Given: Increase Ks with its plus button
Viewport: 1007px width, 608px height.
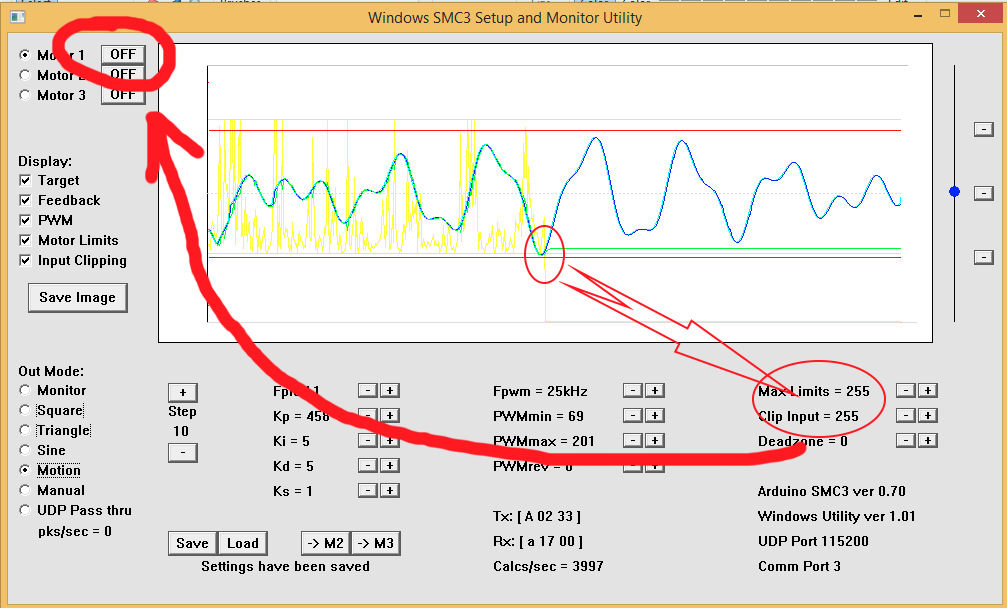Looking at the screenshot, I should pos(390,491).
